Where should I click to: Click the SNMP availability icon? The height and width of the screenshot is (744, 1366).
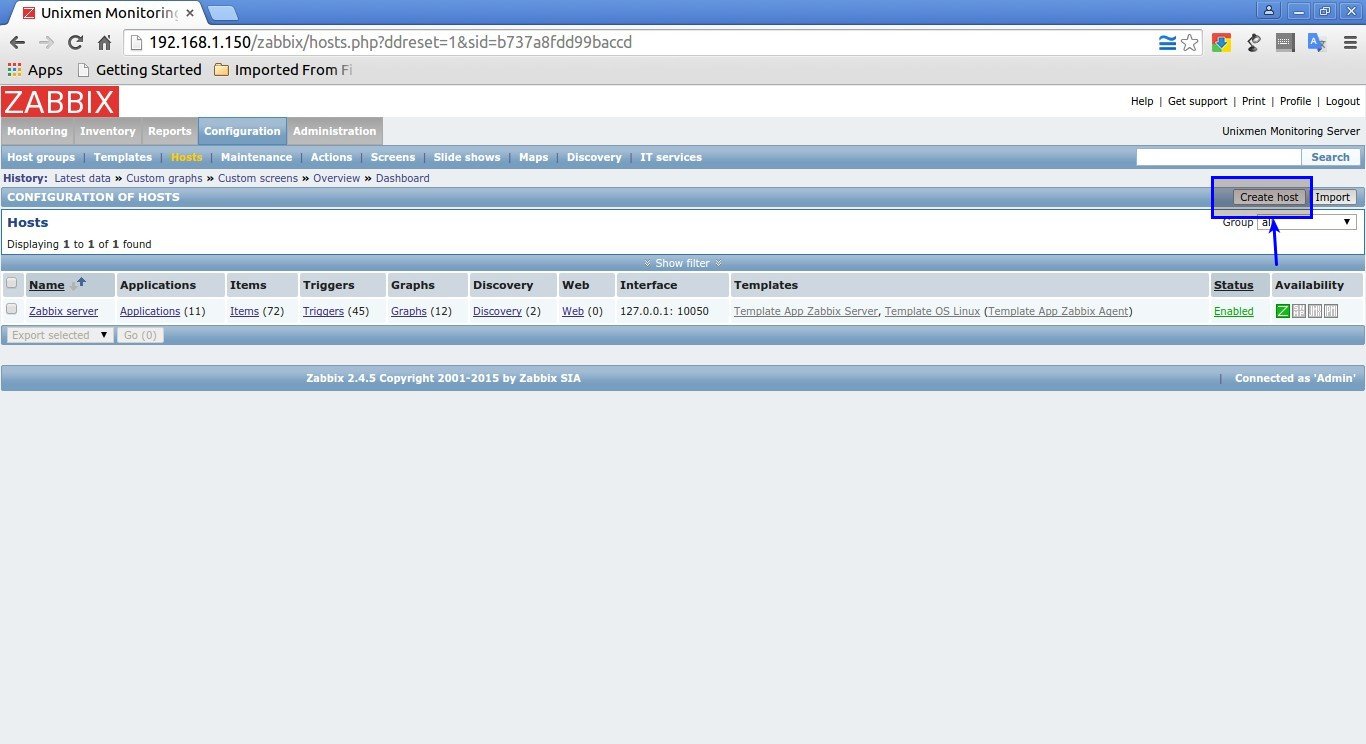[x=1298, y=311]
